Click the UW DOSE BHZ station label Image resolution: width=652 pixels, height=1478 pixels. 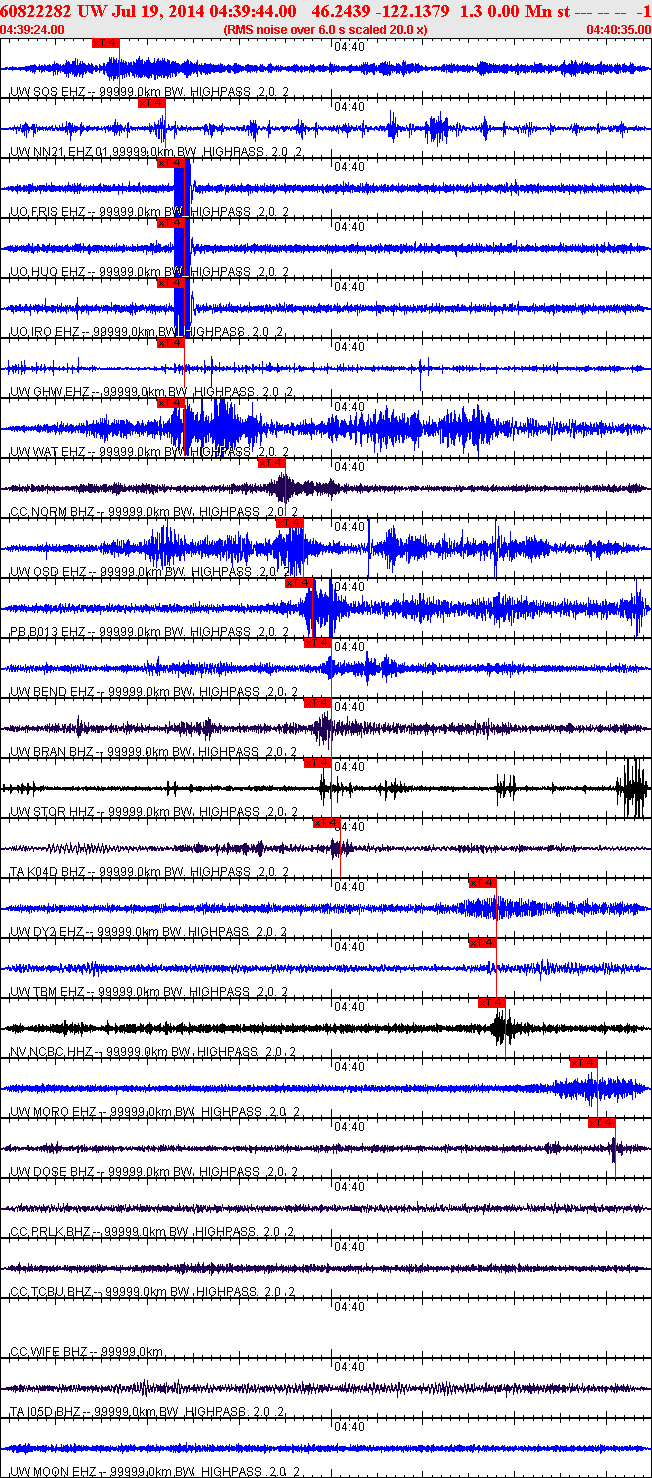[52, 1172]
